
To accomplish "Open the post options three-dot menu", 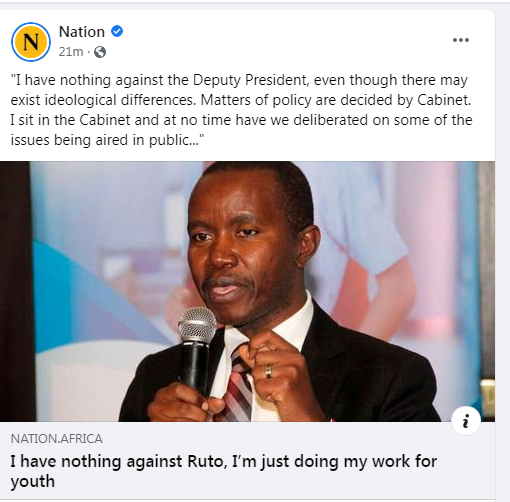I will tap(461, 40).
